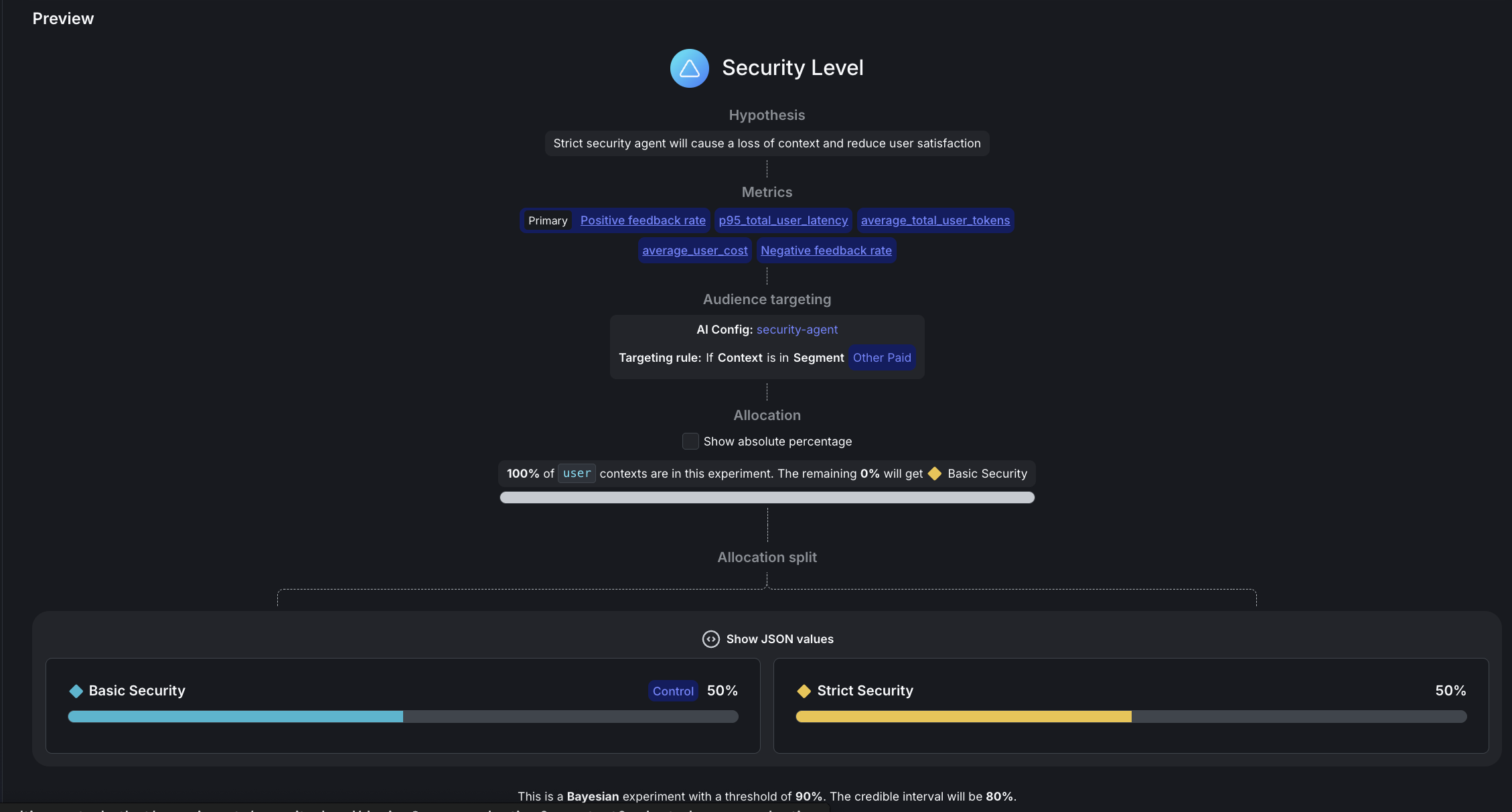Select the Basic Security diamond swatch
This screenshot has height=812, width=1512.
[x=76, y=691]
